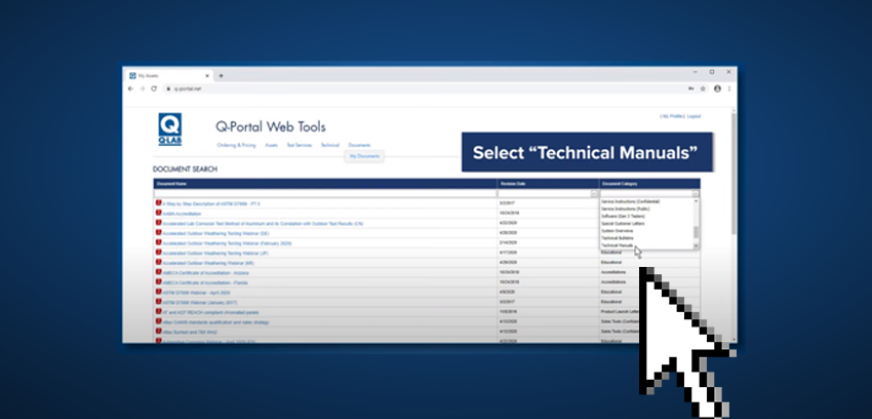Click the Document Name filter field
The image size is (872, 419).
click(325, 194)
